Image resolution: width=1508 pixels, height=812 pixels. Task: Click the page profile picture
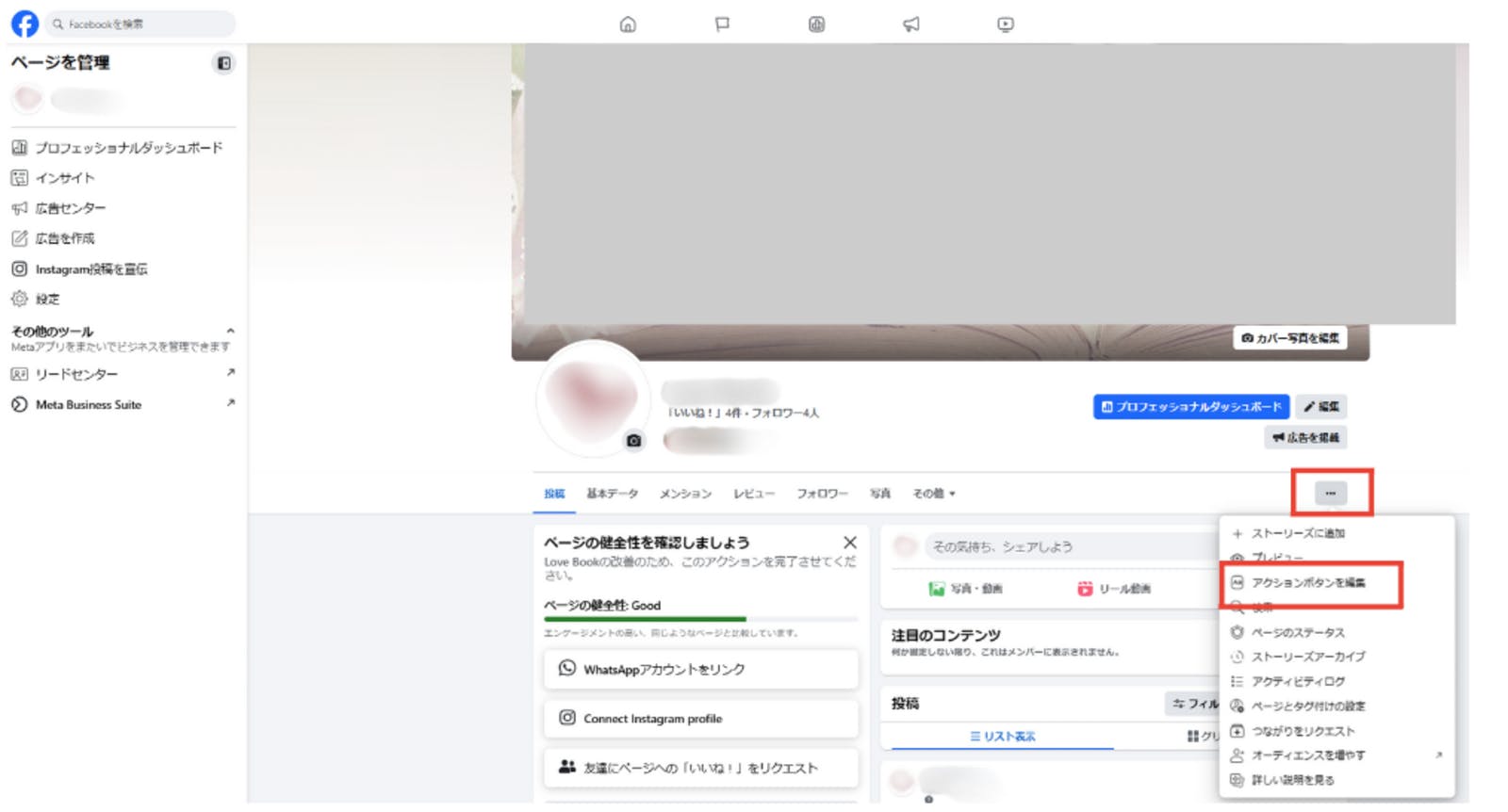[x=592, y=399]
